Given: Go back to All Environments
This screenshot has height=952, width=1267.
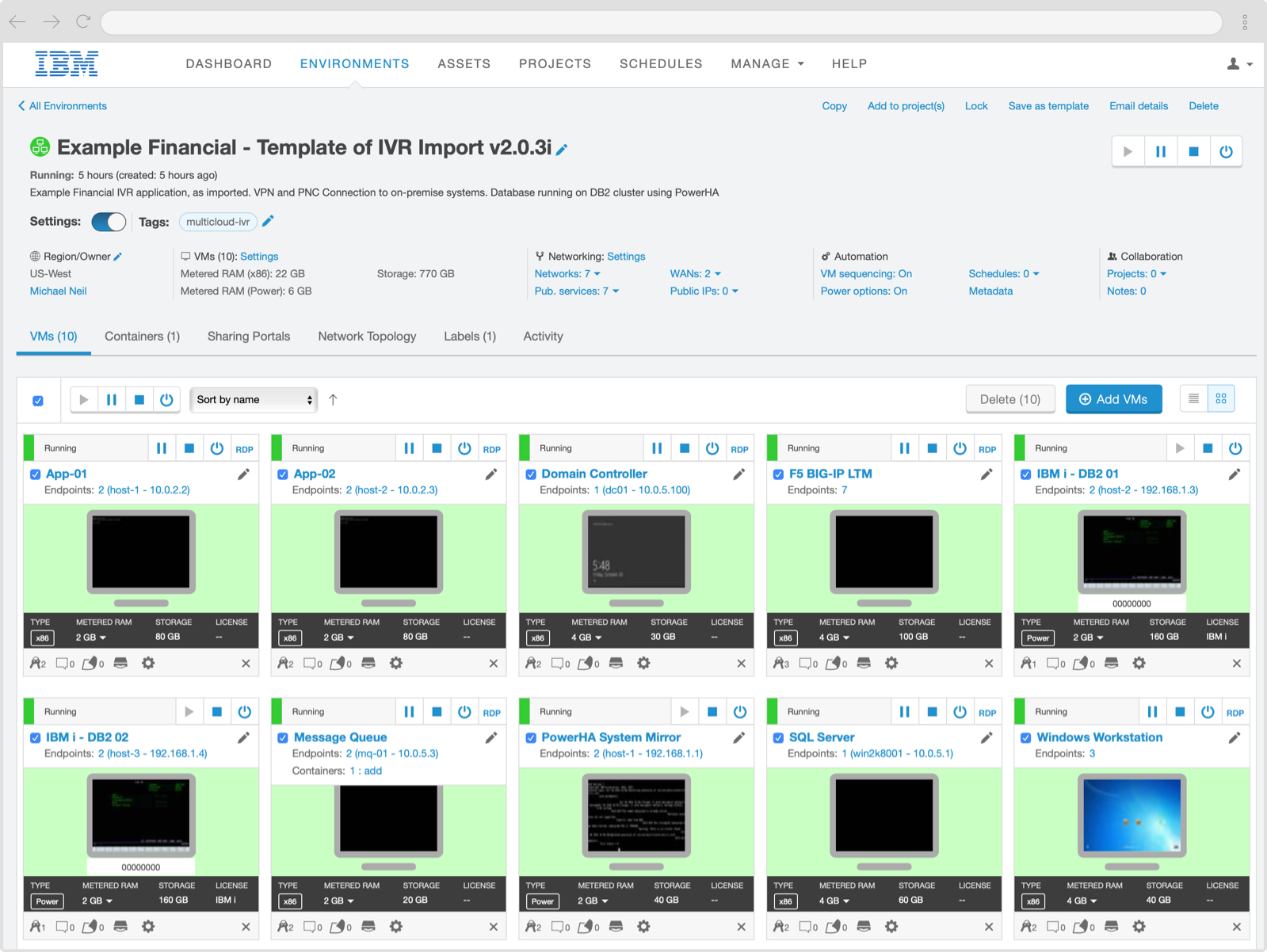Looking at the screenshot, I should [x=63, y=106].
